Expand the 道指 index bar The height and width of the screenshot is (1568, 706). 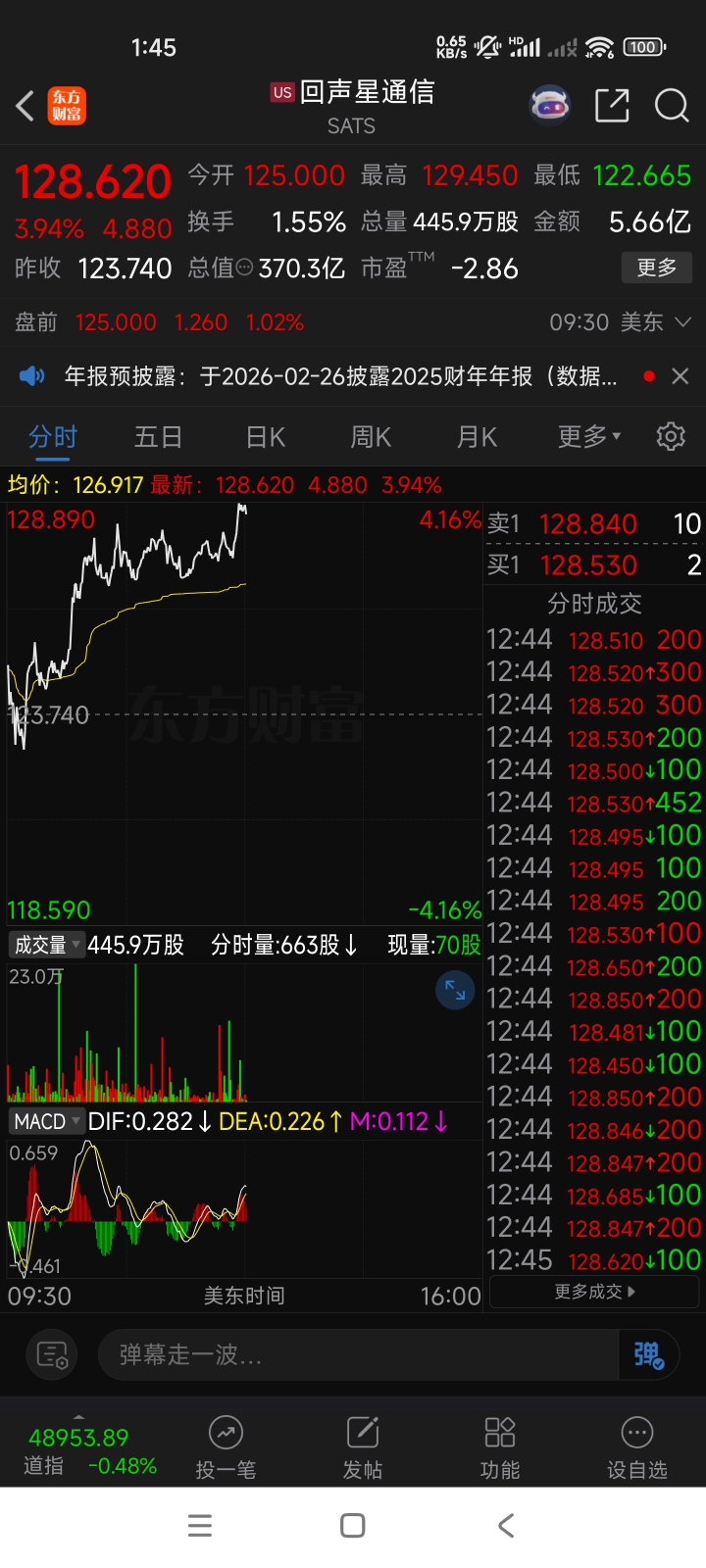[78, 1417]
